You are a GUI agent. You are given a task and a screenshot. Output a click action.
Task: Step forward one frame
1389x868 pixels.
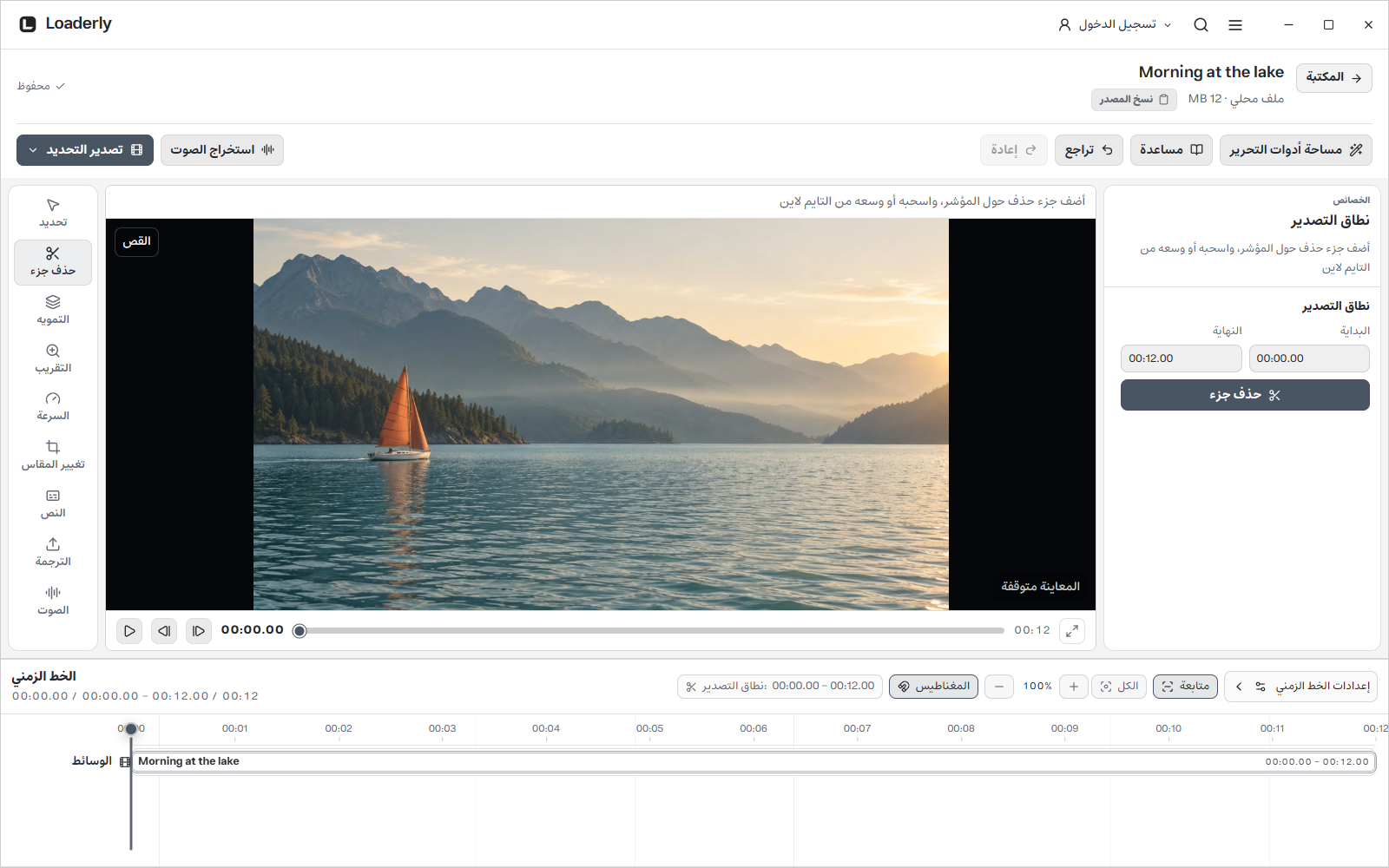199,631
